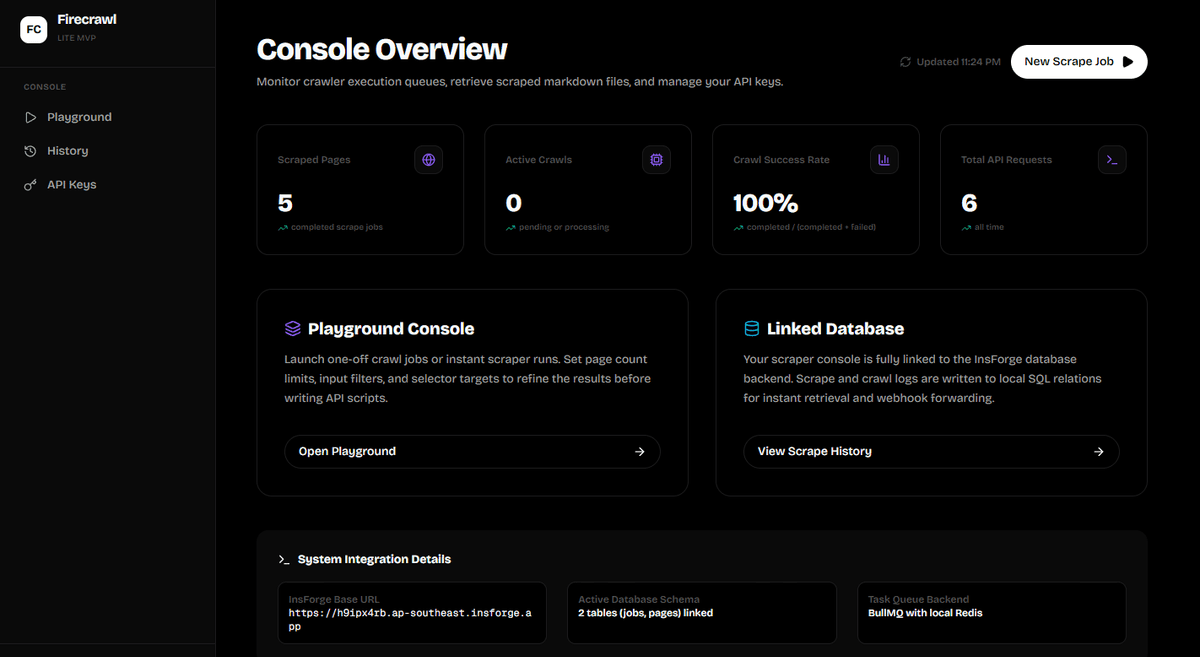Click the Playground play triangle icon
This screenshot has width=1200, height=657.
(x=30, y=117)
